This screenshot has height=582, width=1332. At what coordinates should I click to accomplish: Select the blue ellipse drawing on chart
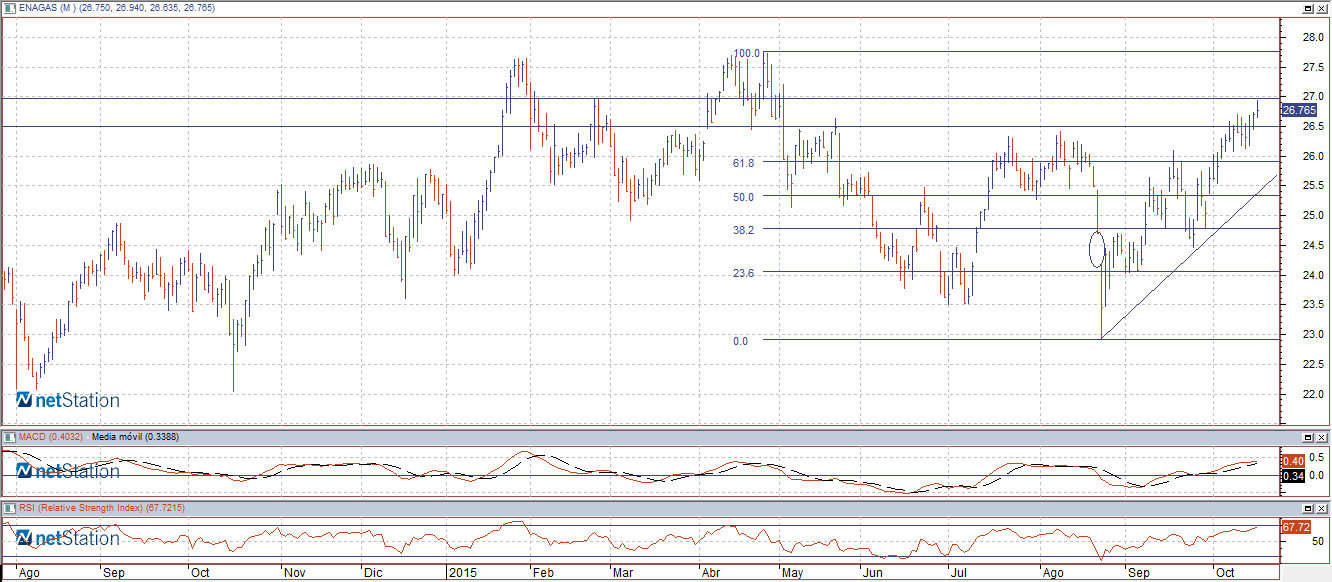[x=1097, y=249]
